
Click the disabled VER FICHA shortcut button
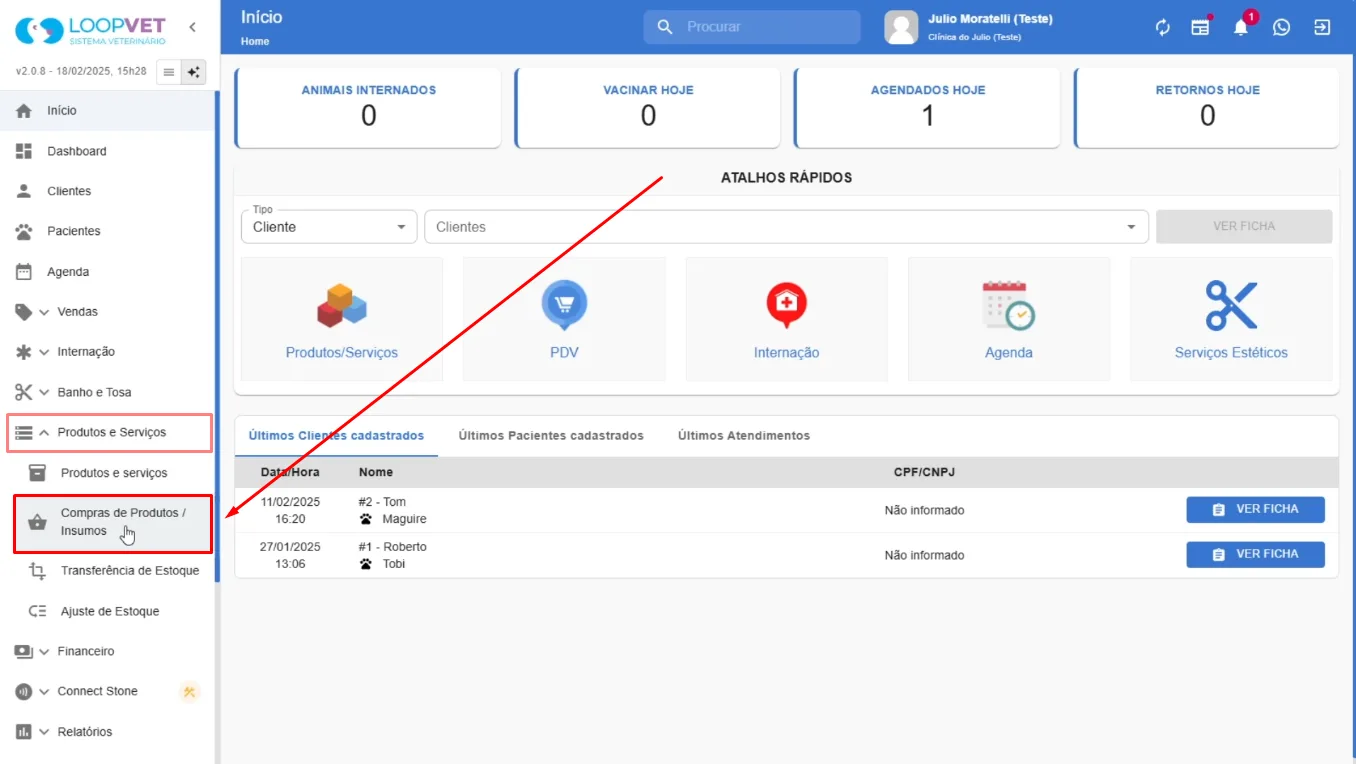click(x=1244, y=226)
